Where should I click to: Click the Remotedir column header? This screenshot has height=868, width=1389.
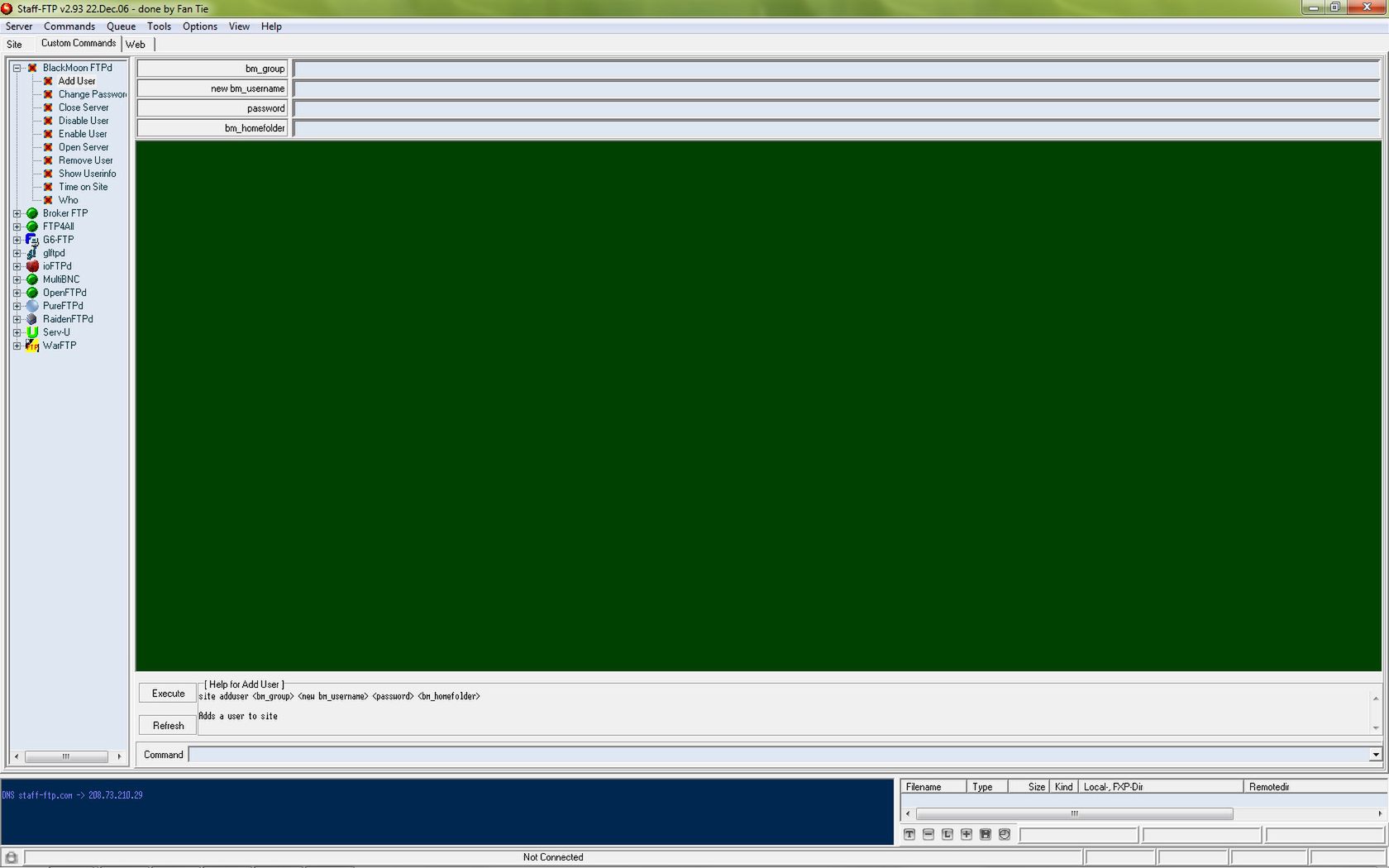[1315, 787]
